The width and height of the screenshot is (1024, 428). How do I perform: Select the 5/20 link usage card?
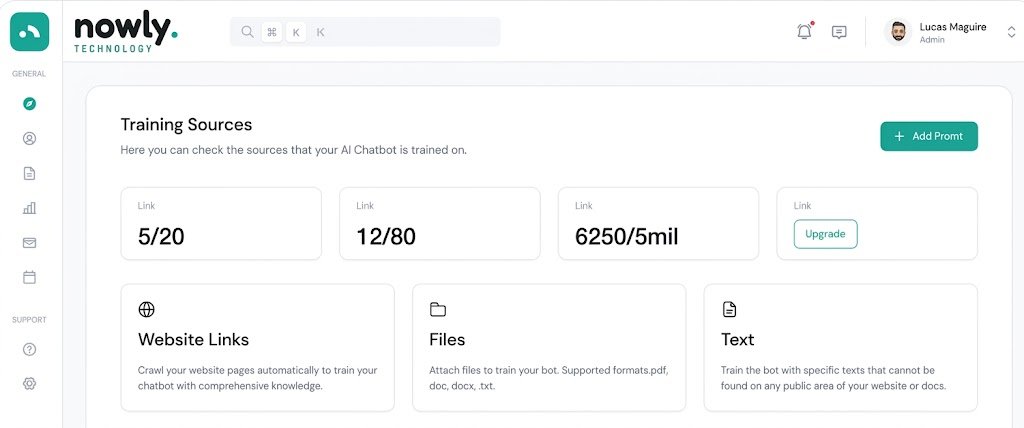(x=221, y=223)
